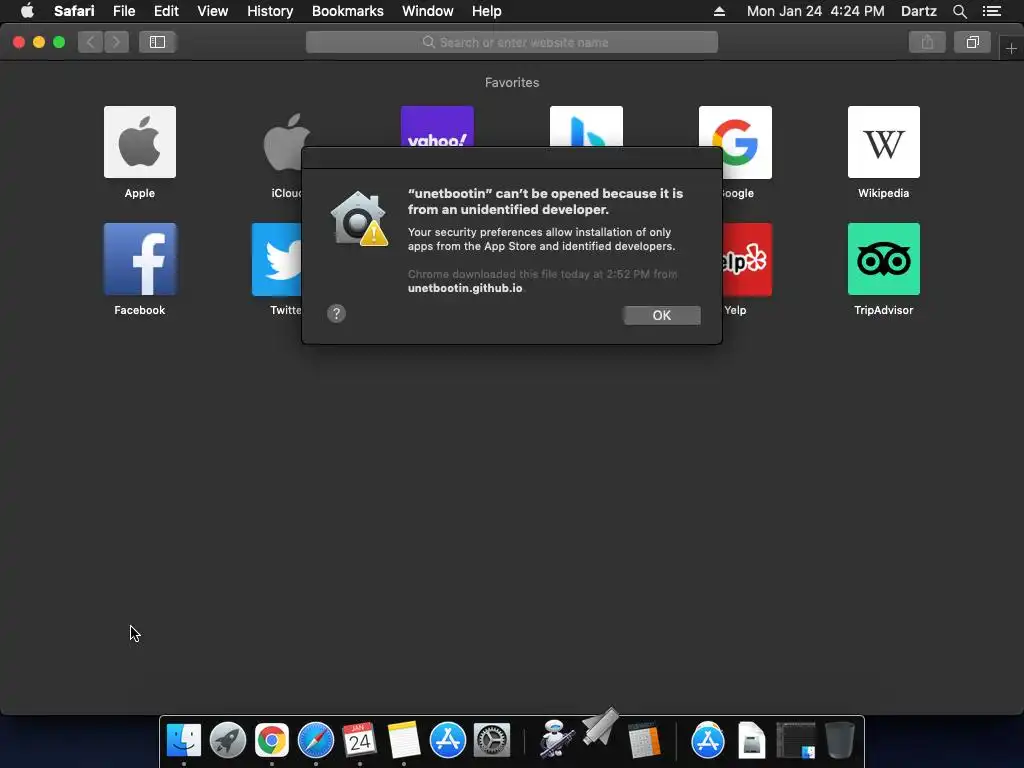
Task: Open the Yelp favorite tile
Action: click(747, 259)
